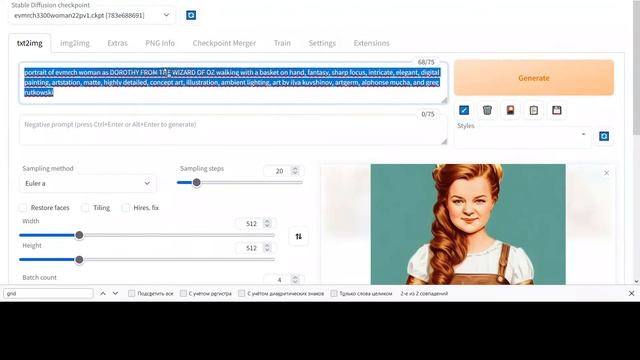Click the resize handle of prompt box
This screenshot has height=360, width=640.
[x=444, y=100]
